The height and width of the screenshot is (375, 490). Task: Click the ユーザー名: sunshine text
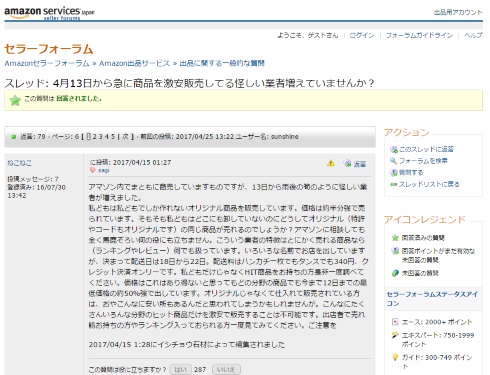(268, 136)
